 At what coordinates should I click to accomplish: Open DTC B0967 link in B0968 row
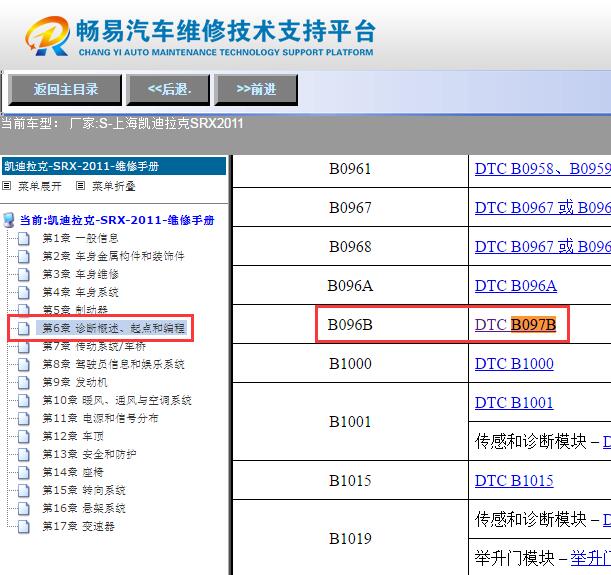coord(543,247)
